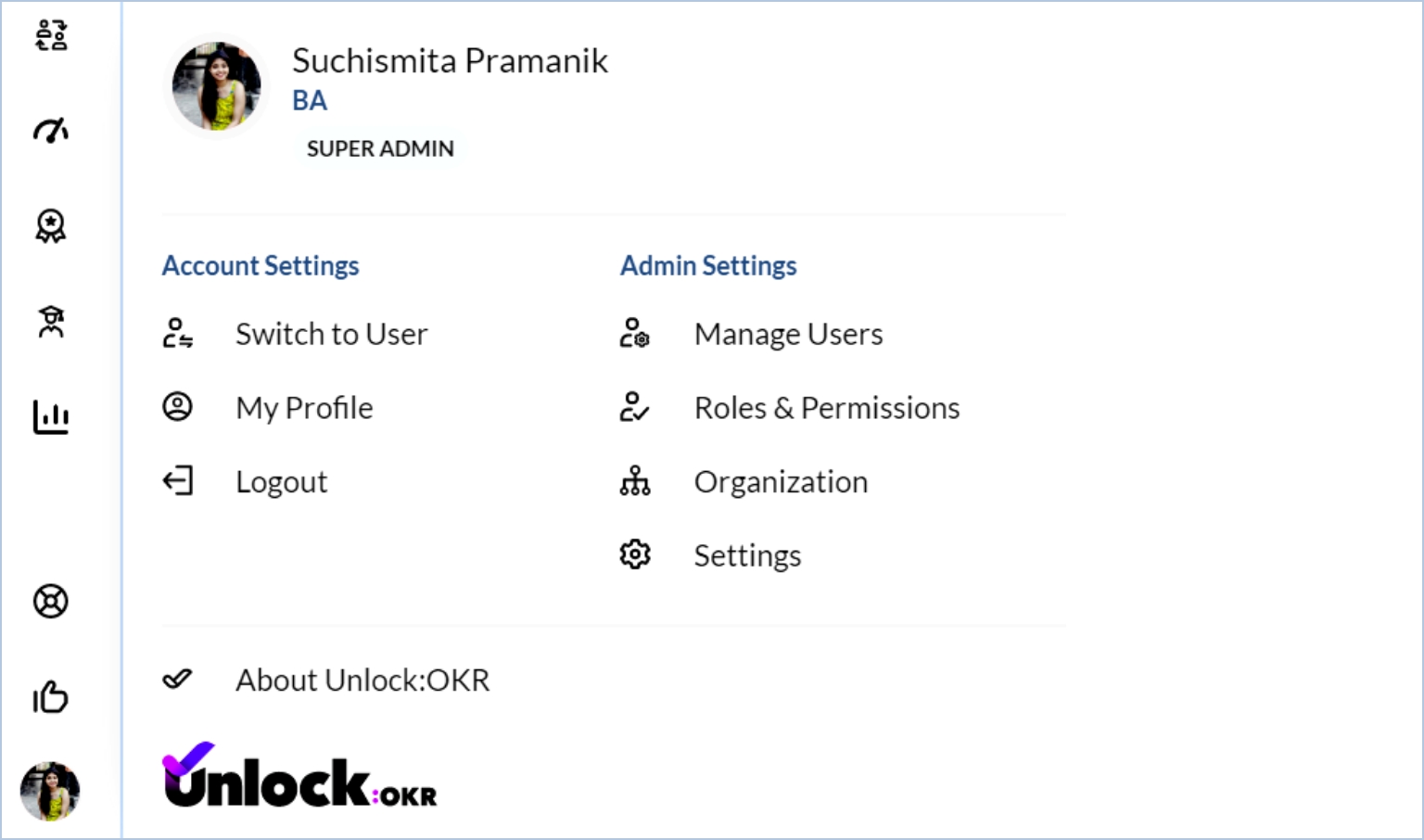Click the Settings gear icon
1424x840 pixels.
pyautogui.click(x=635, y=554)
